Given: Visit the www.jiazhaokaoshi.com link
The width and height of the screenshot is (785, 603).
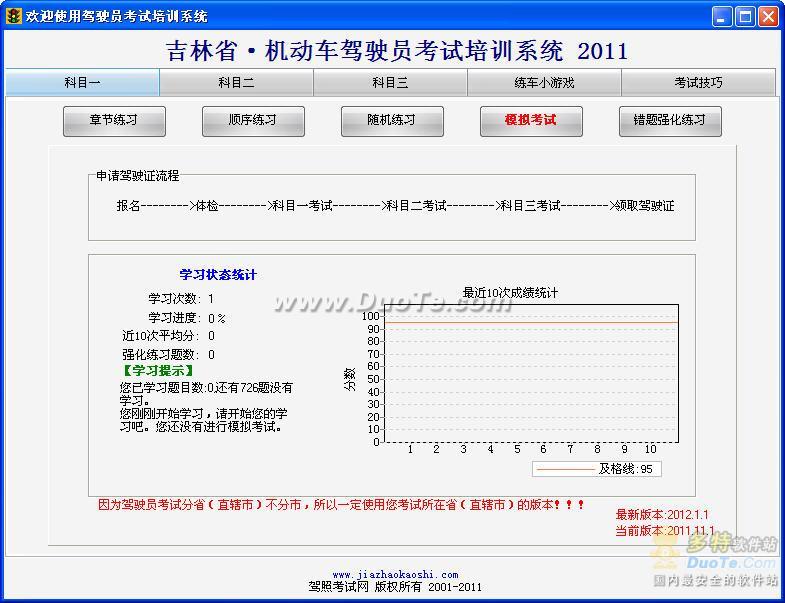Looking at the screenshot, I should pyautogui.click(x=395, y=575).
